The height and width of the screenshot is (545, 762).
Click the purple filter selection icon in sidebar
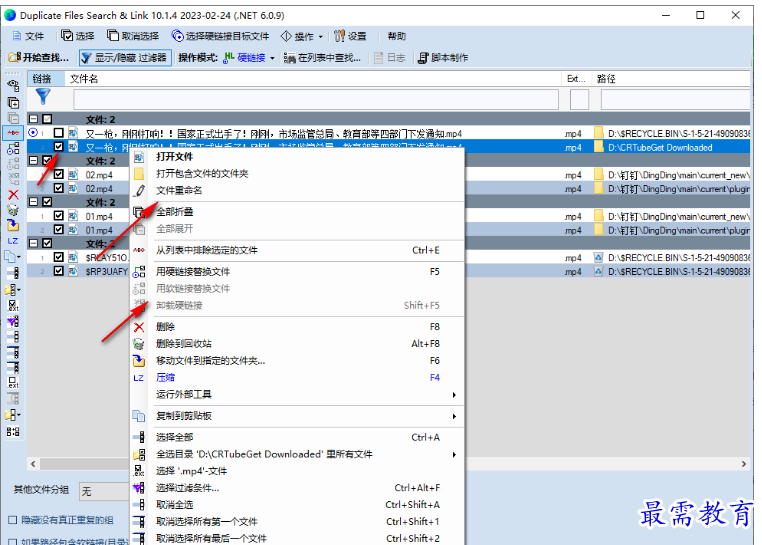13,321
